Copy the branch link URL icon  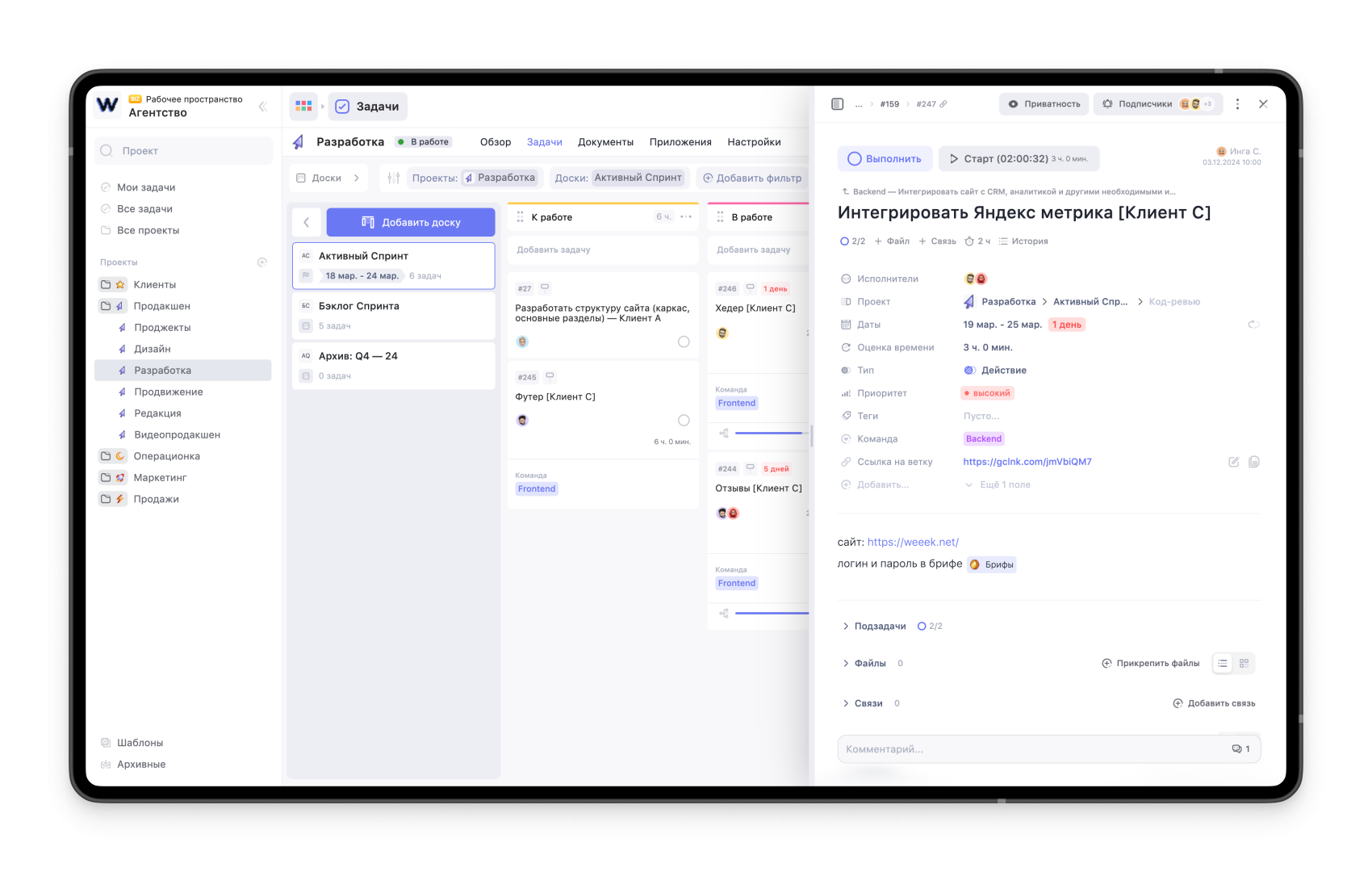pos(1253,462)
